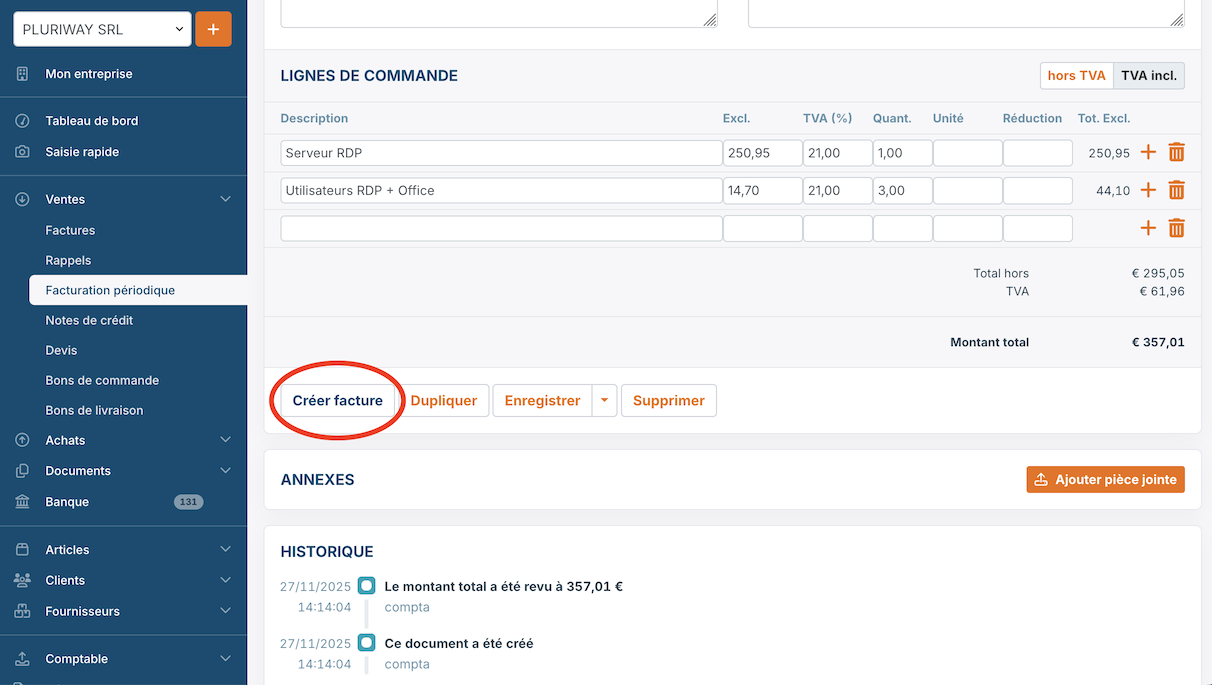The image size is (1212, 685).
Task: Switch prices to hors TVA mode
Action: tap(1076, 76)
